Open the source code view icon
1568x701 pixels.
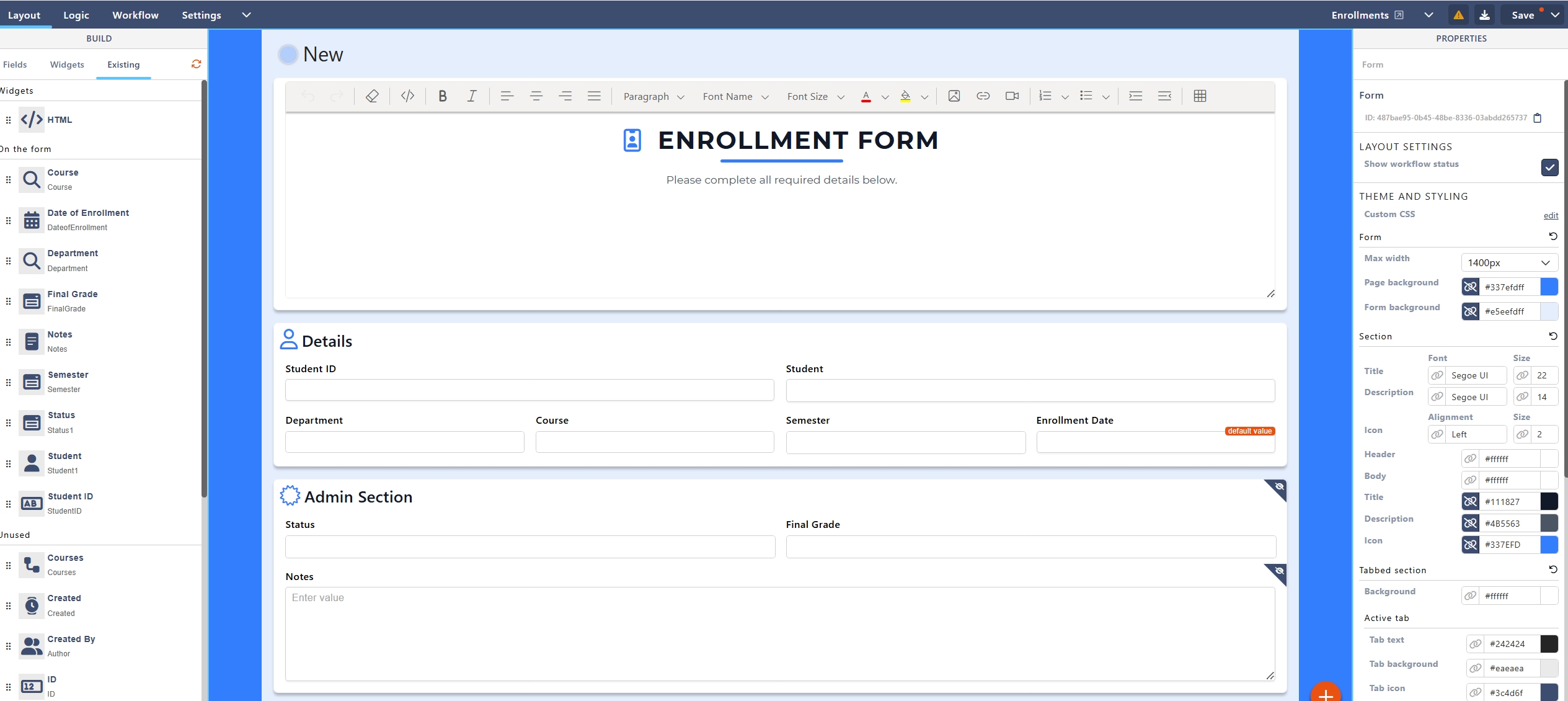[407, 96]
